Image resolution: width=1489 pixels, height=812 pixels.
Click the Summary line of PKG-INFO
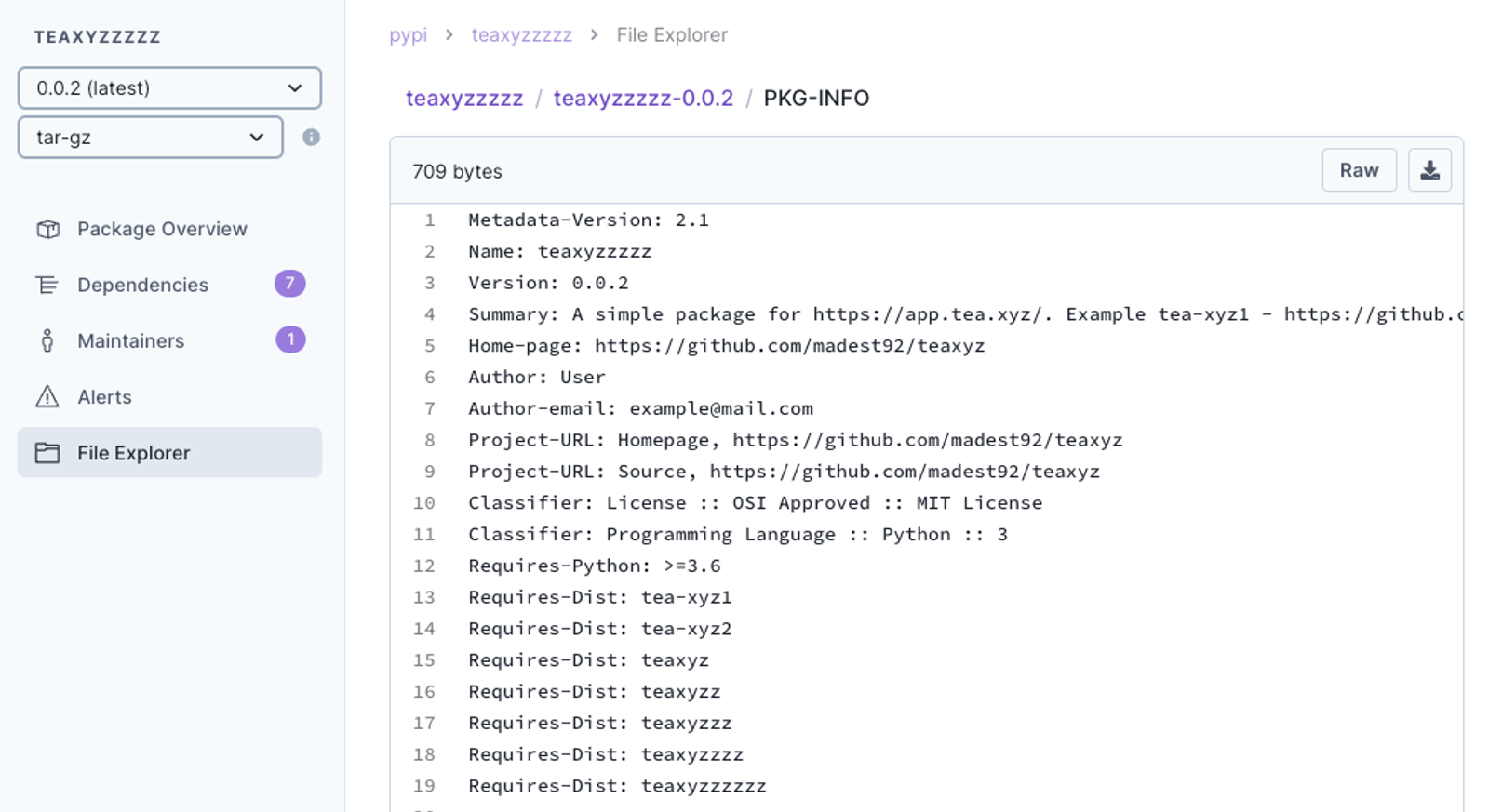click(x=965, y=314)
